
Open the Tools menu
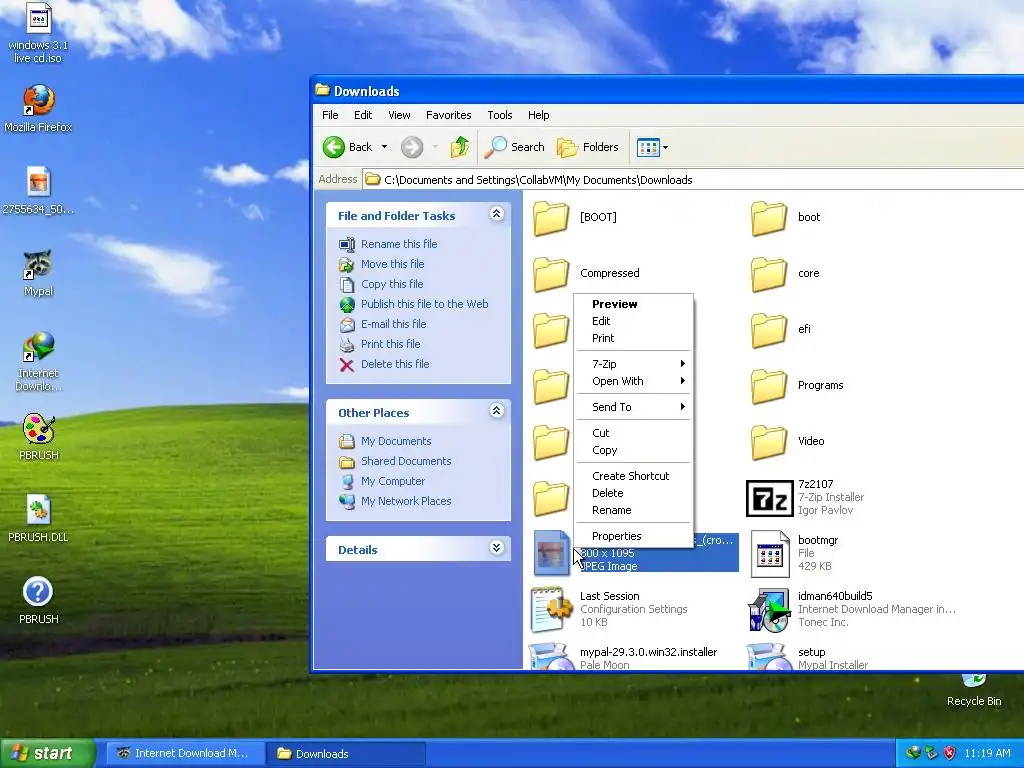pos(500,115)
